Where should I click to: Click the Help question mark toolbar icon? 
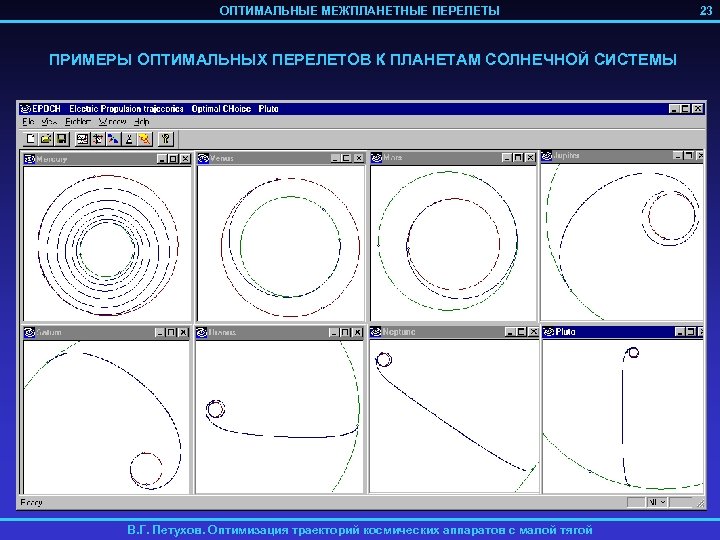pyautogui.click(x=166, y=139)
